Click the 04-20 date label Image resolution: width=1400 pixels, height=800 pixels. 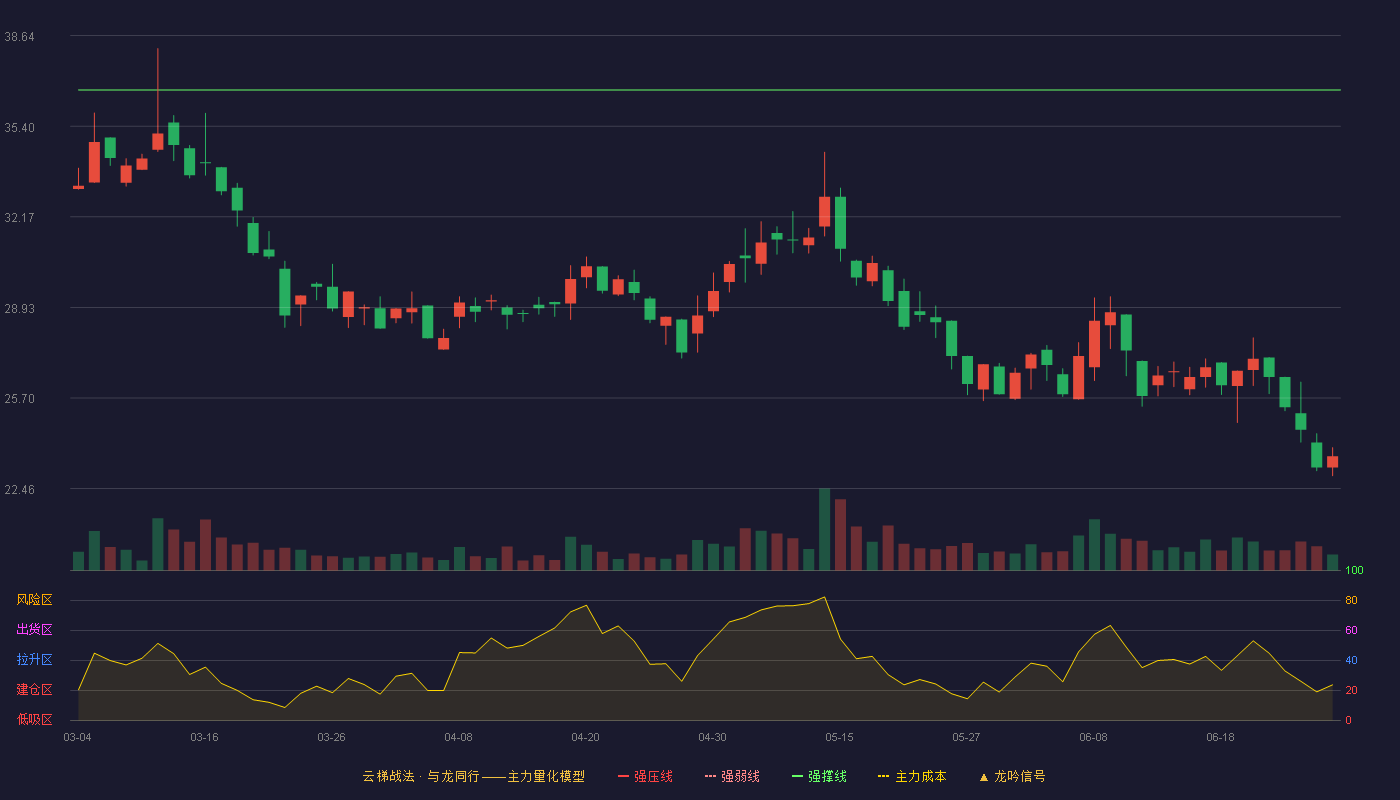[x=586, y=737]
